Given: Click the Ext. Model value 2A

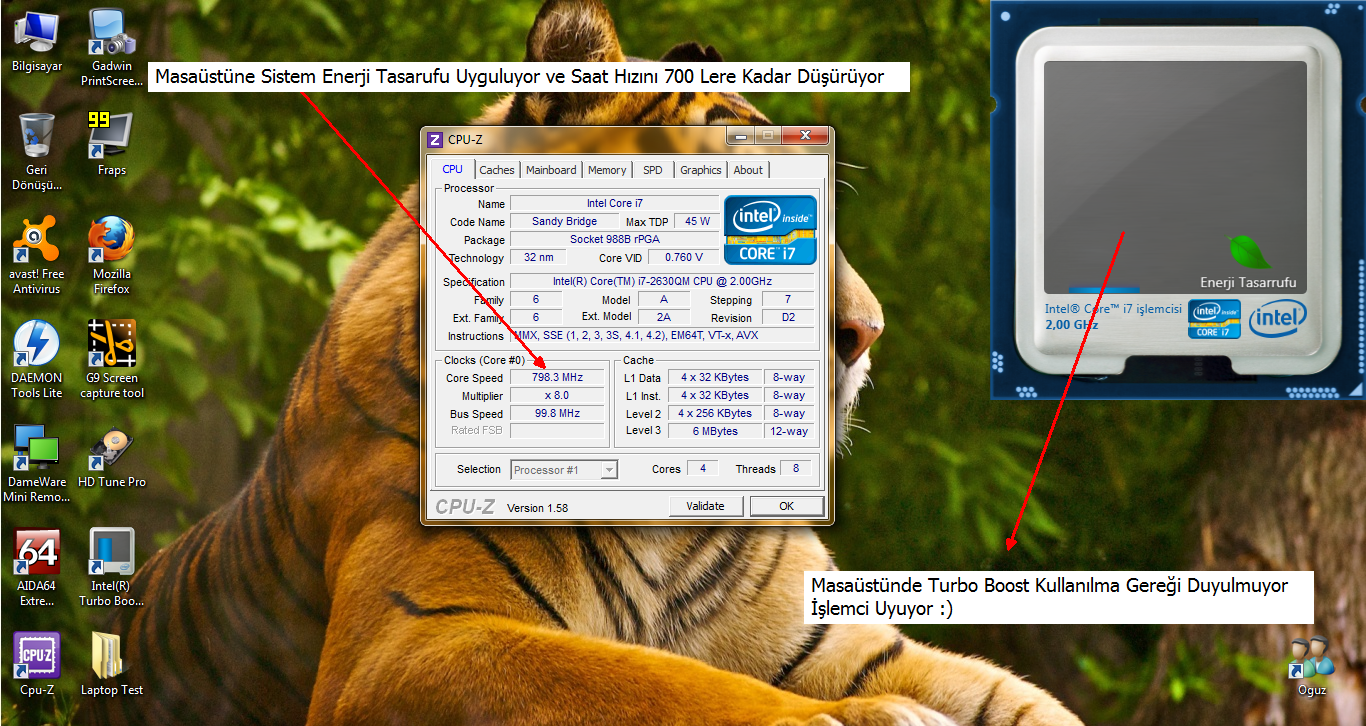Looking at the screenshot, I should click(x=663, y=318).
